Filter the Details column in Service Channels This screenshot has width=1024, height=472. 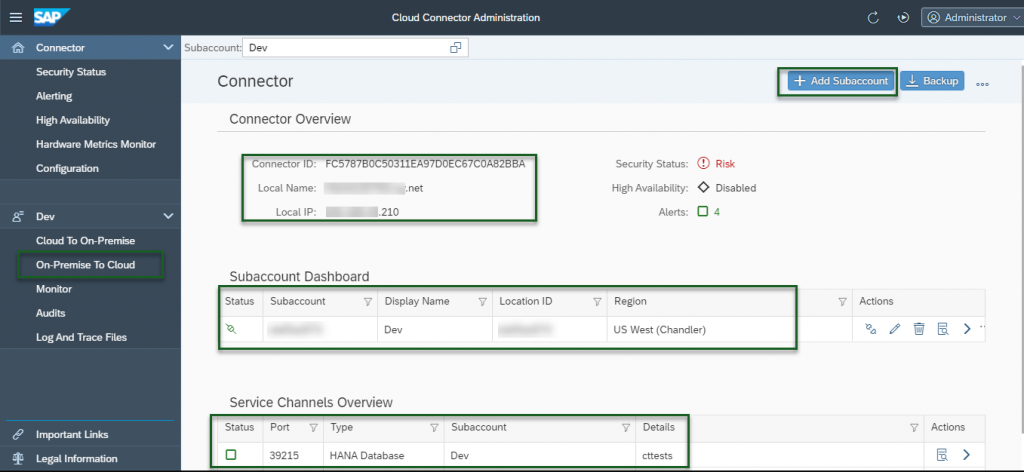(x=914, y=428)
